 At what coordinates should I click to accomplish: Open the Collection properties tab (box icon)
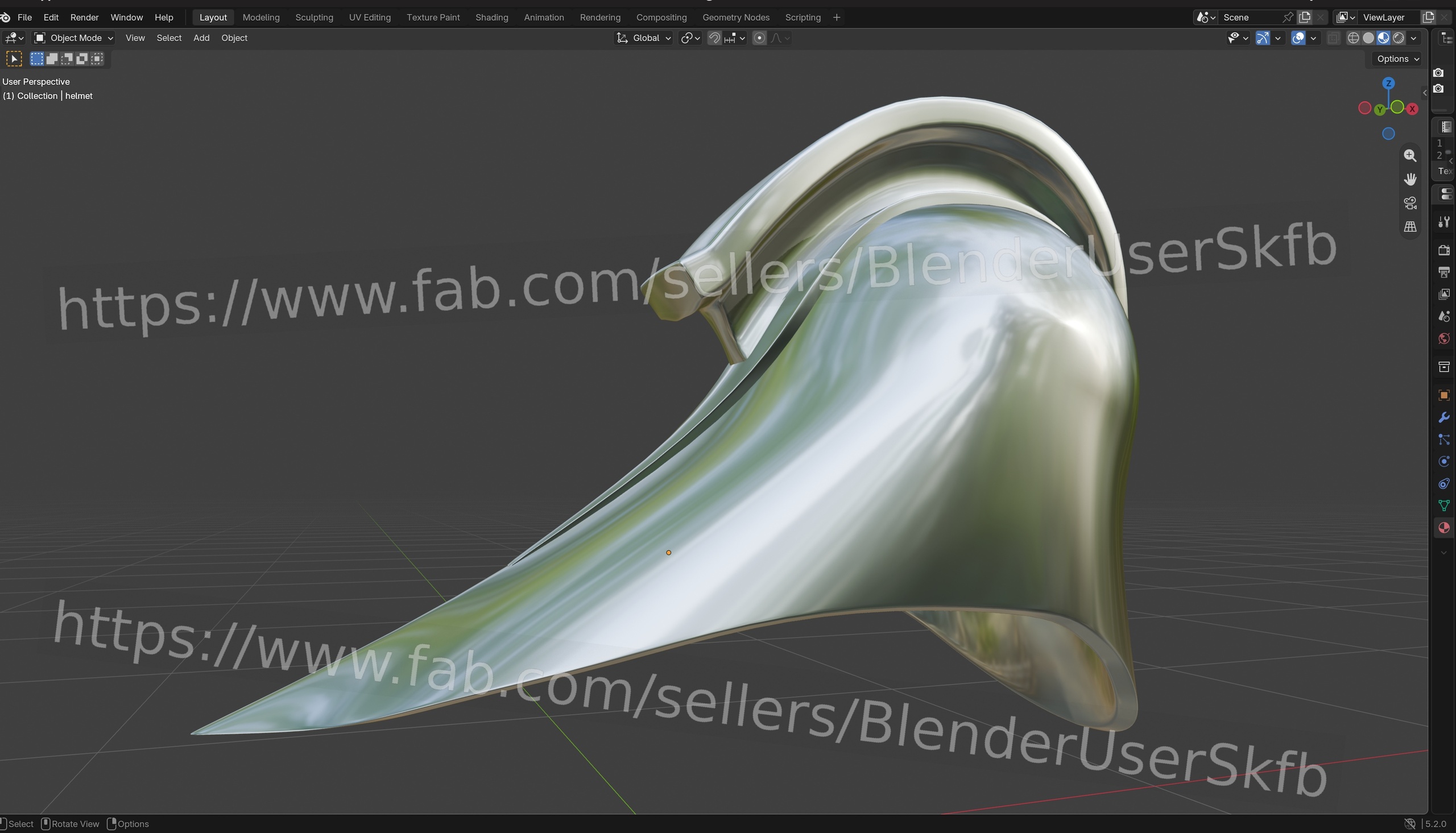(1443, 367)
